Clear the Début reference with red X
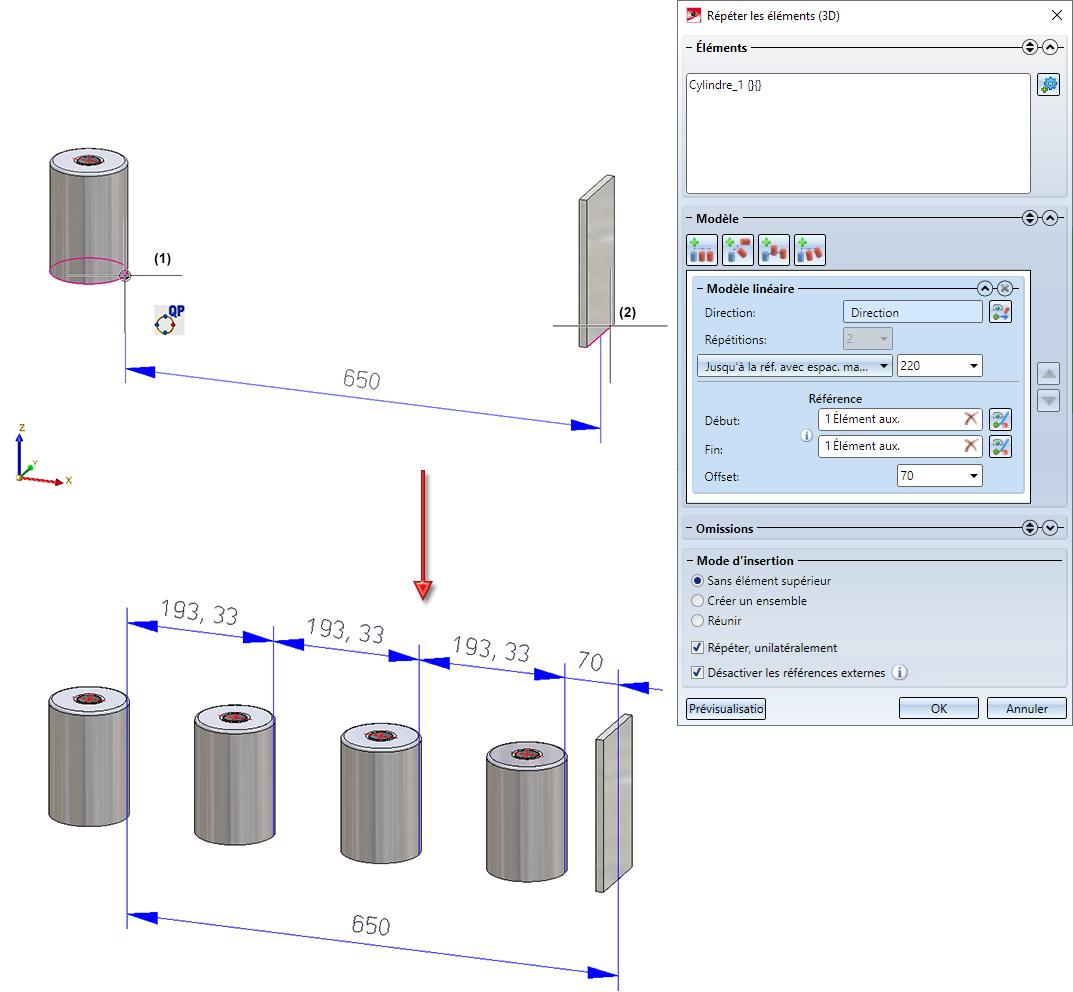 (x=970, y=420)
